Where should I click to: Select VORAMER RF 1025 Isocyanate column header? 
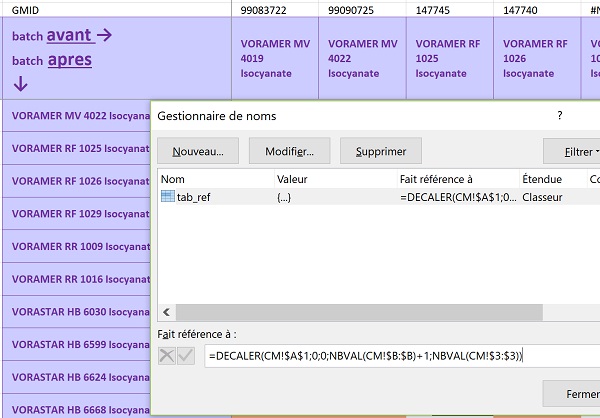tap(450, 58)
